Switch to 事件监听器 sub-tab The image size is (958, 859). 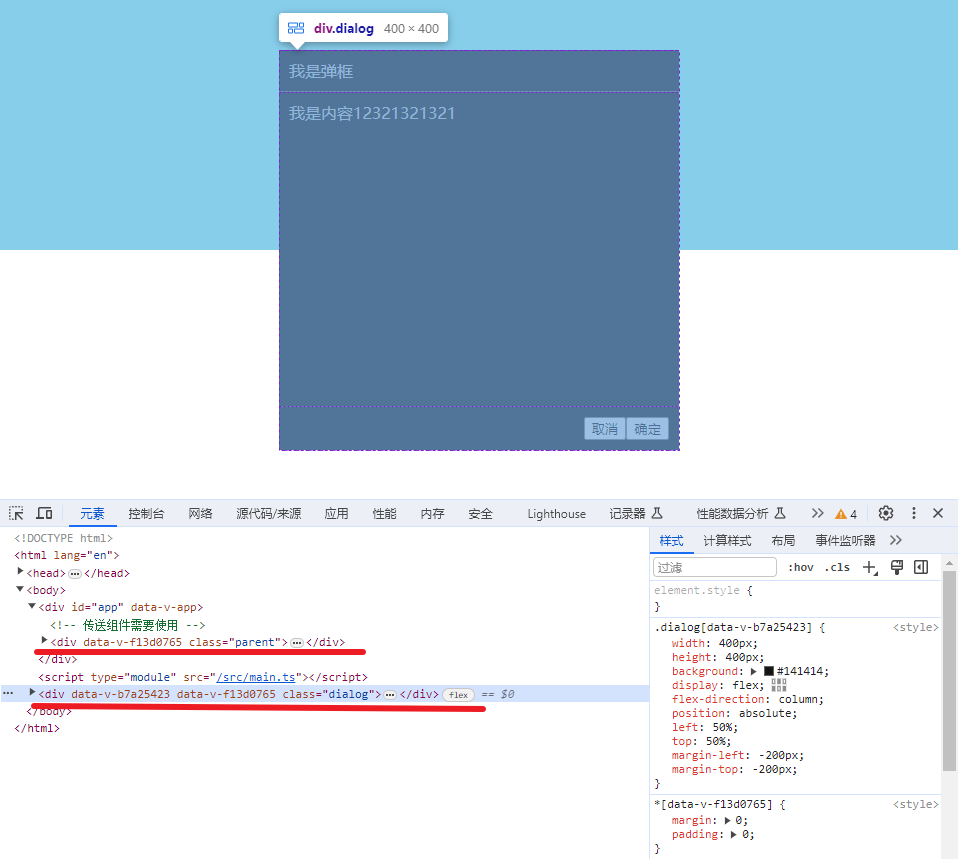(x=845, y=541)
